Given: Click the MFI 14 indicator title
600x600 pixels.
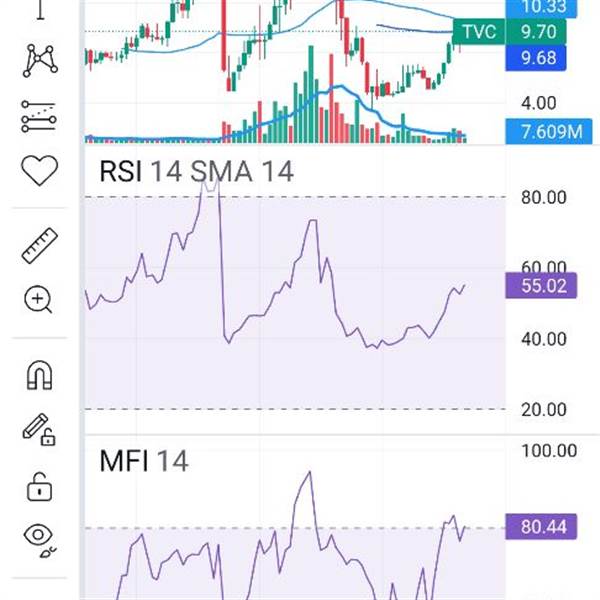Looking at the screenshot, I should pos(143,461).
